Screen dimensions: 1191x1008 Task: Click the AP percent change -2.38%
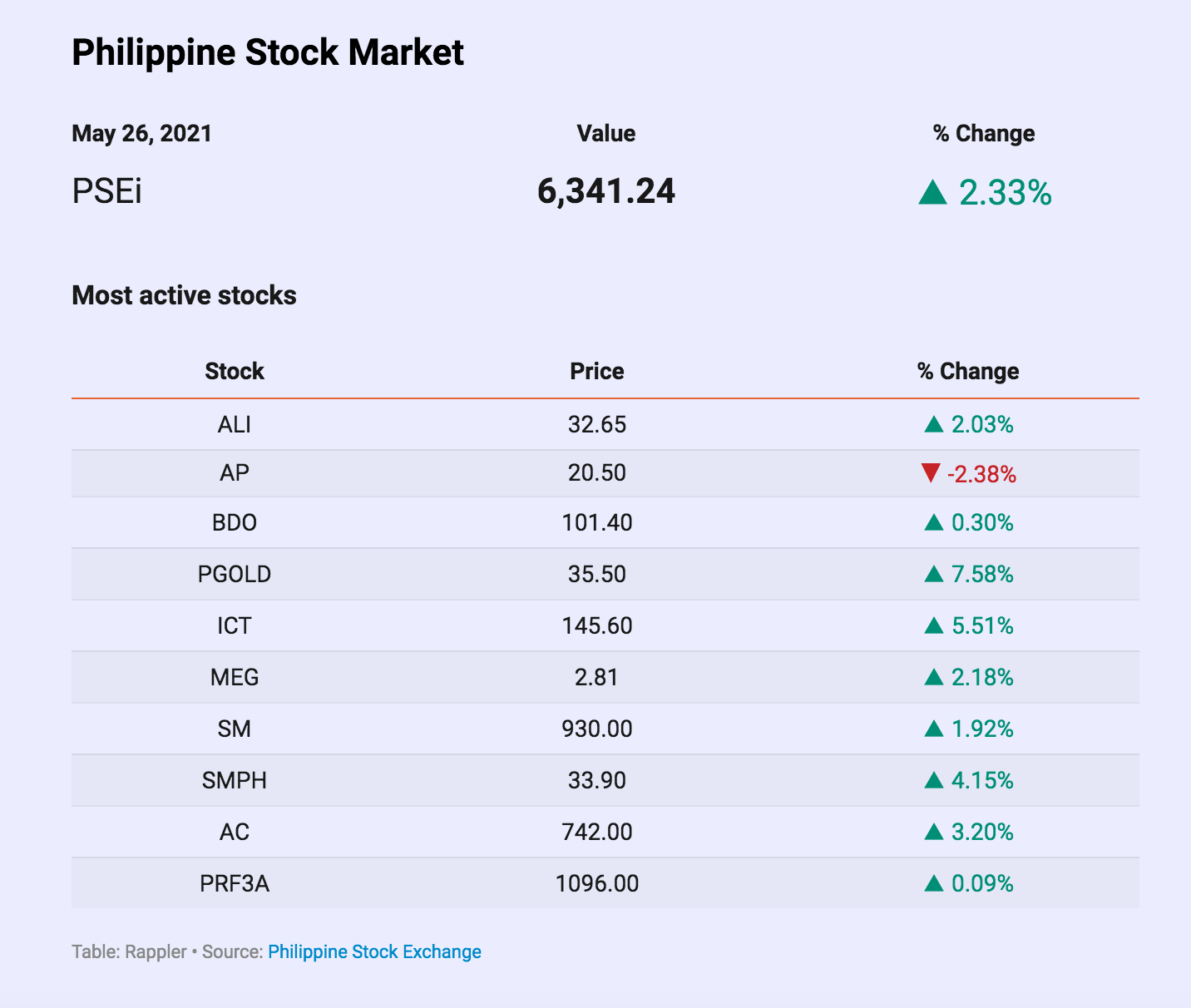[981, 474]
